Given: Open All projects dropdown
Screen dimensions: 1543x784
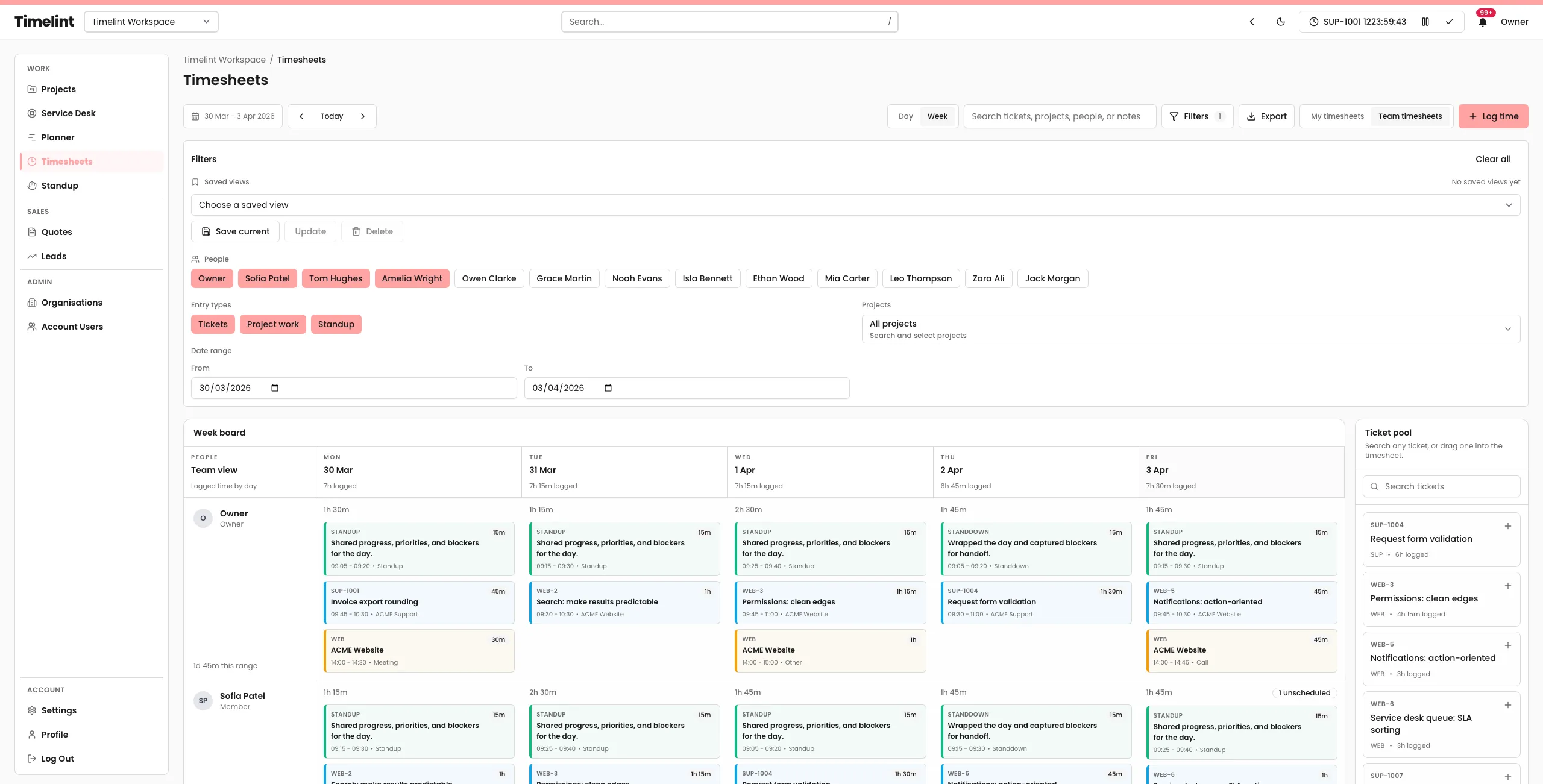Looking at the screenshot, I should [x=1190, y=329].
